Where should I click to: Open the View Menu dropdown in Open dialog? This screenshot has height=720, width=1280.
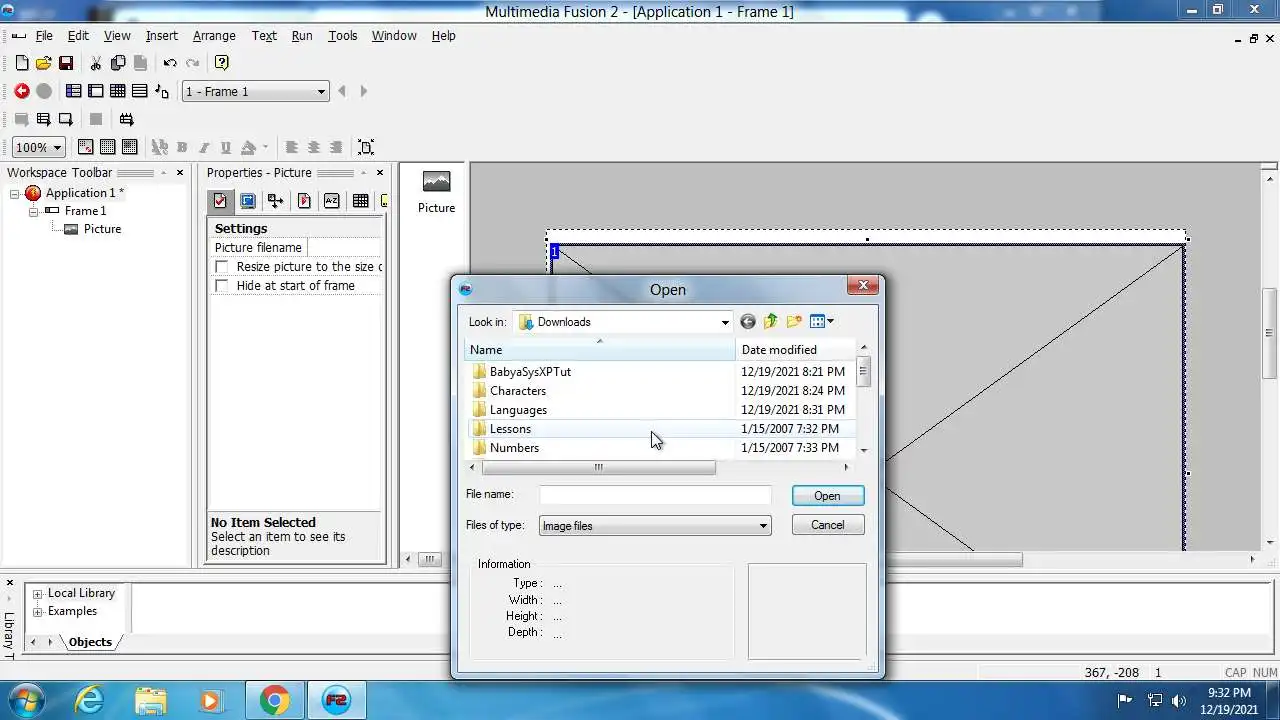[821, 322]
